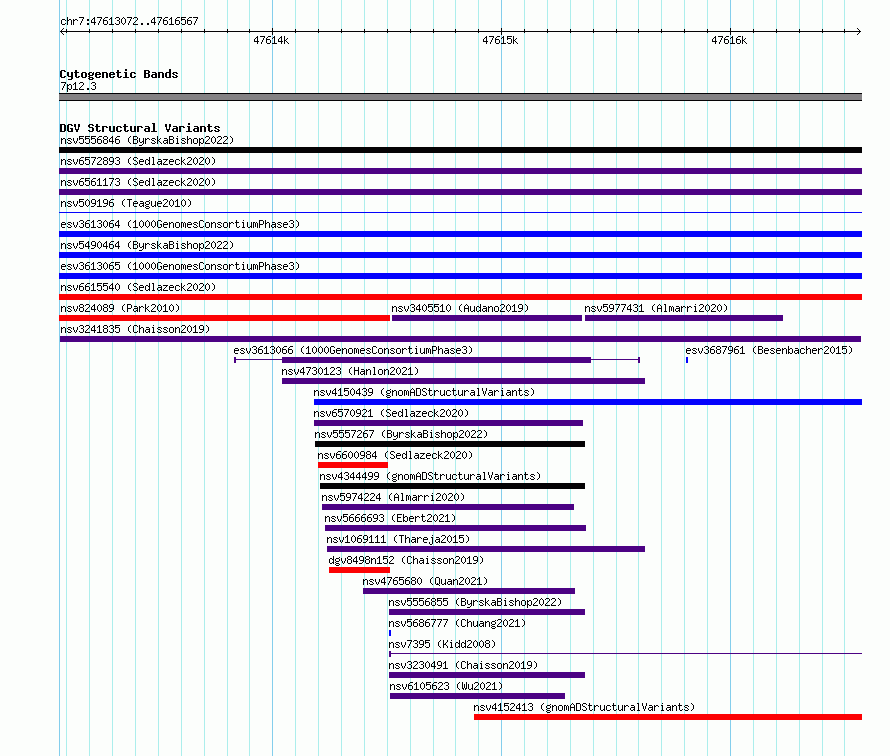Image resolution: width=890 pixels, height=756 pixels.
Task: Click the nsv3241835 (Chaisson2019) label
Action: (135, 329)
